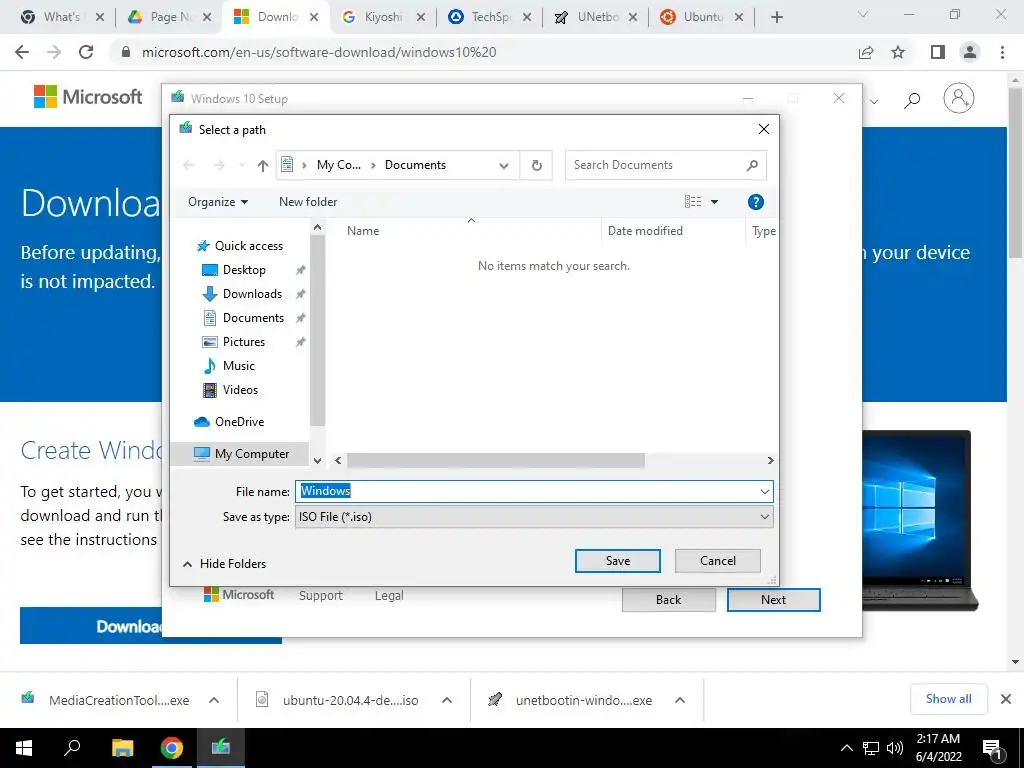
Task: Go back in Chrome history
Action: point(22,52)
